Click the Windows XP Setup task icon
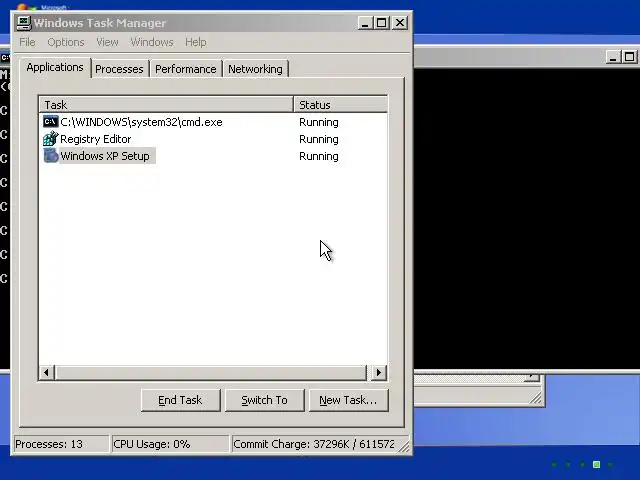The width and height of the screenshot is (640, 480). pyautogui.click(x=51, y=156)
